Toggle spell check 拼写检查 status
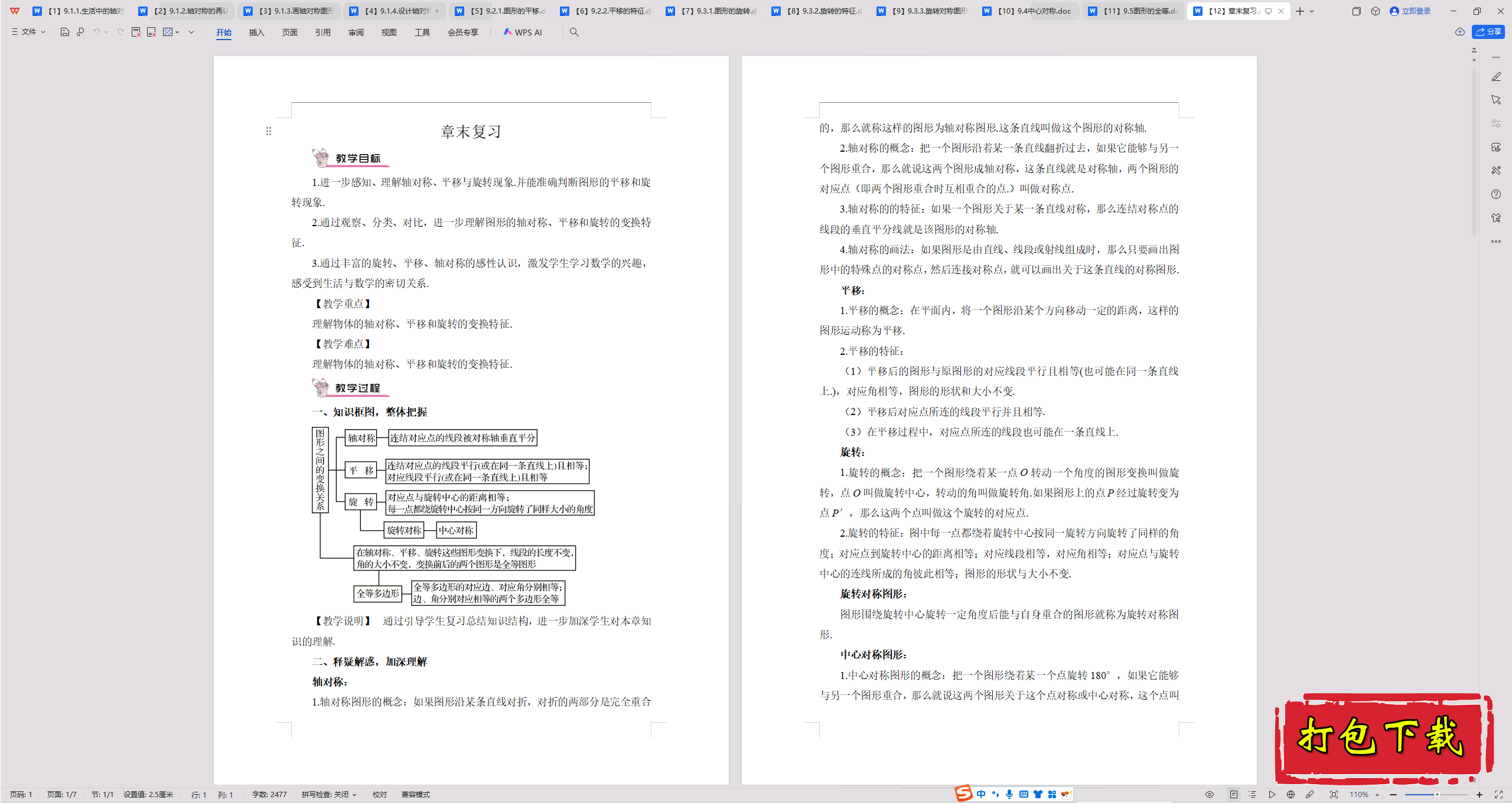This screenshot has height=803, width=1512. pos(328,795)
